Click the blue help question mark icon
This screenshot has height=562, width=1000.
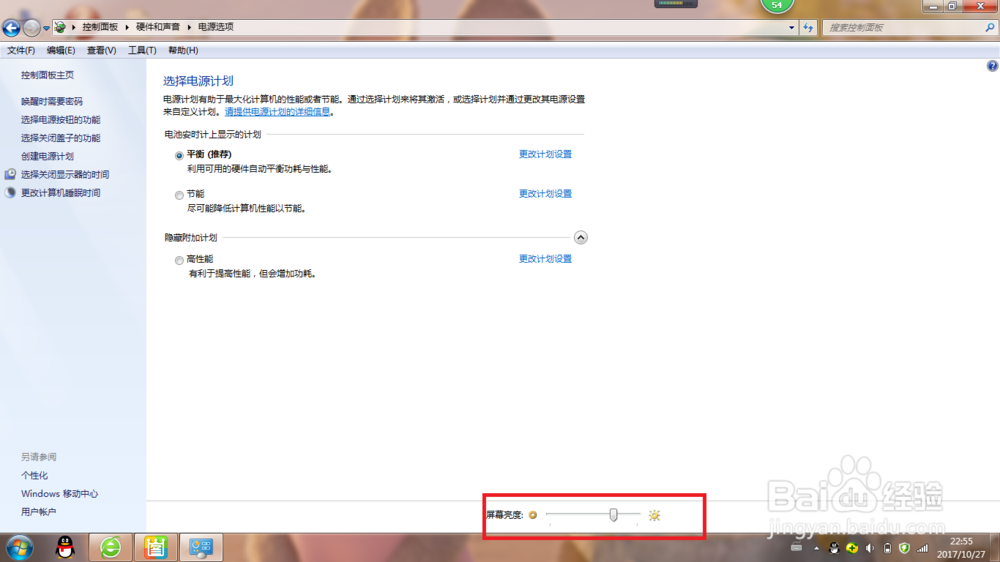coord(992,66)
